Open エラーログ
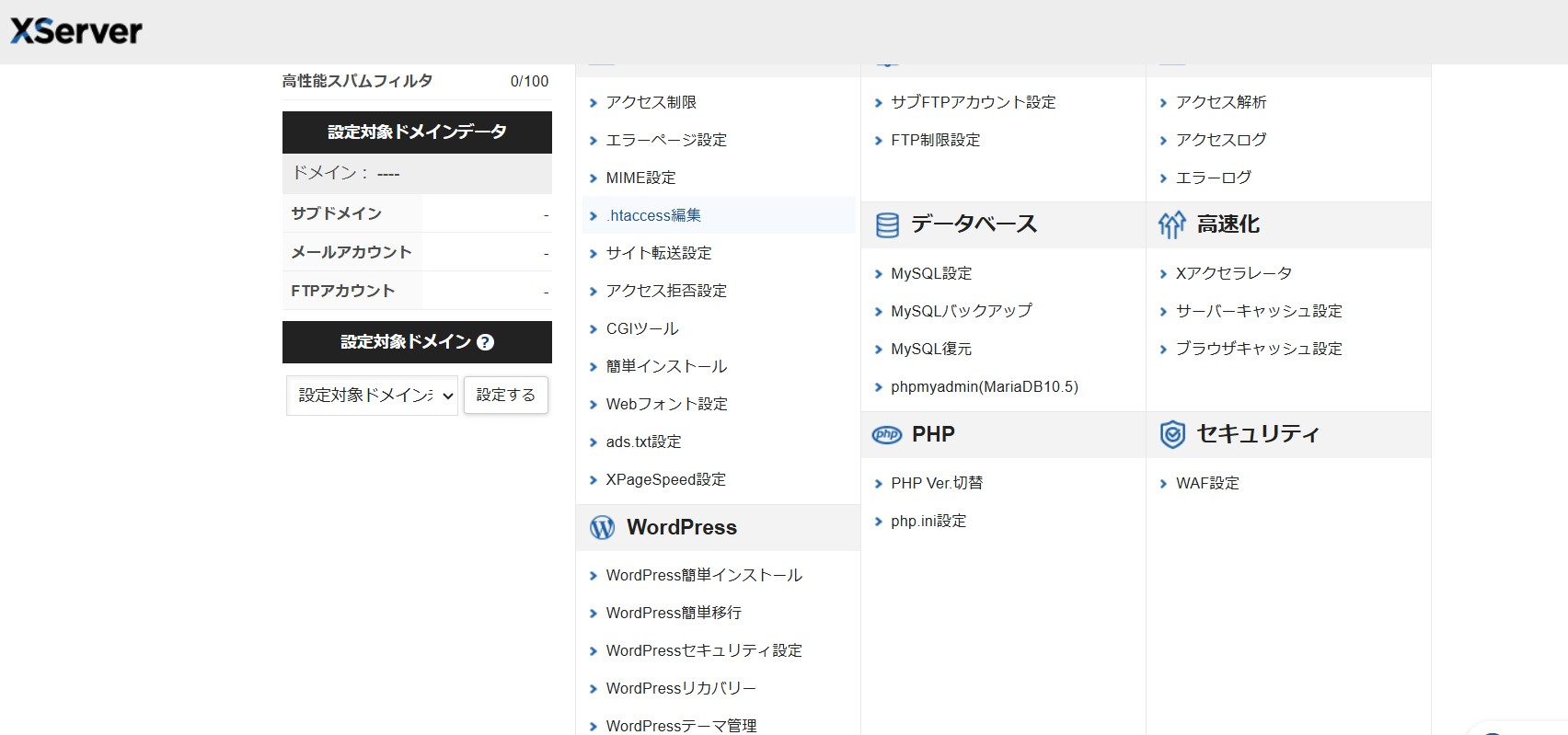Viewport: 1568px width, 735px height. pyautogui.click(x=1214, y=178)
